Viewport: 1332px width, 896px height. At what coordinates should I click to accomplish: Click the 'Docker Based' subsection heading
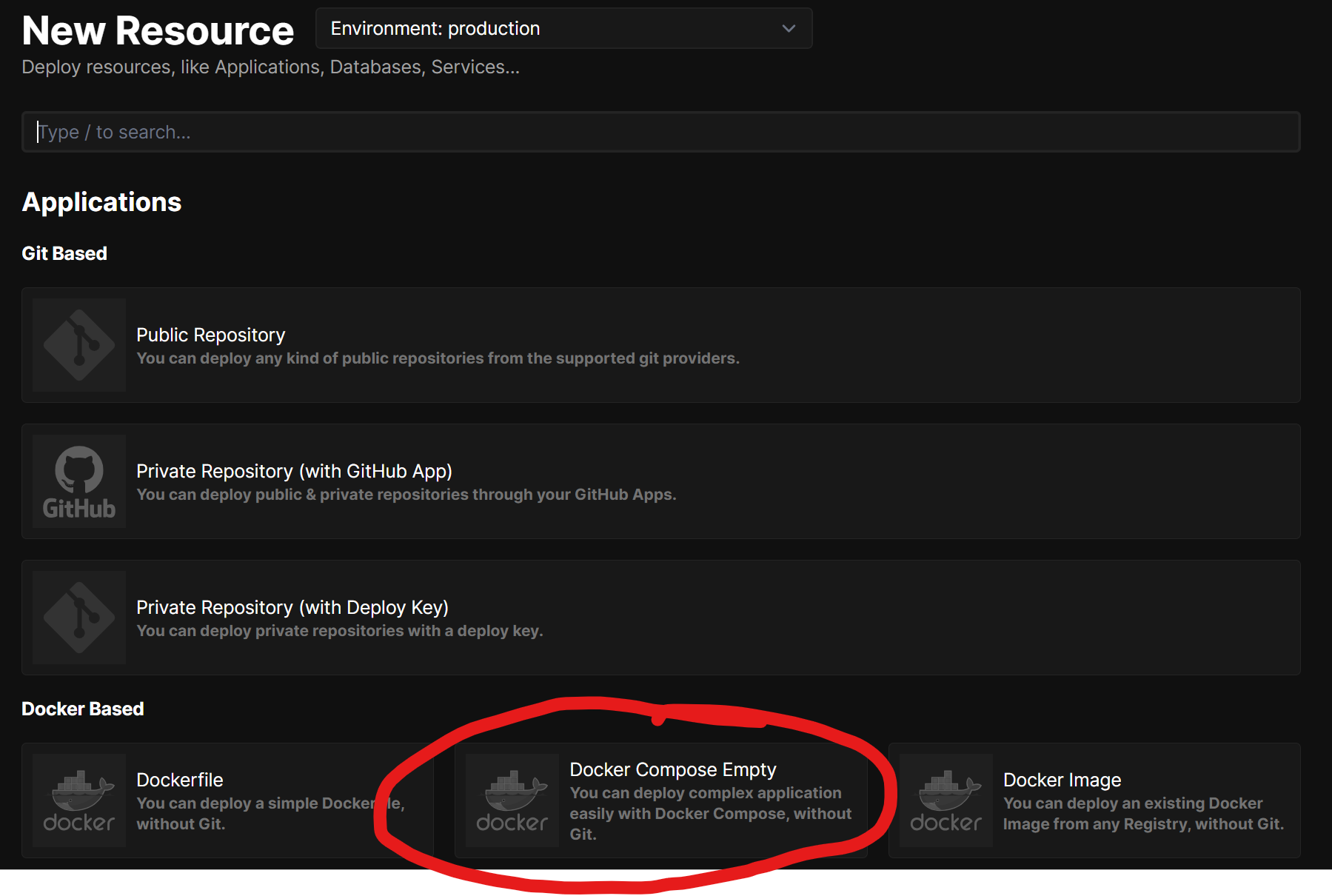coord(83,709)
